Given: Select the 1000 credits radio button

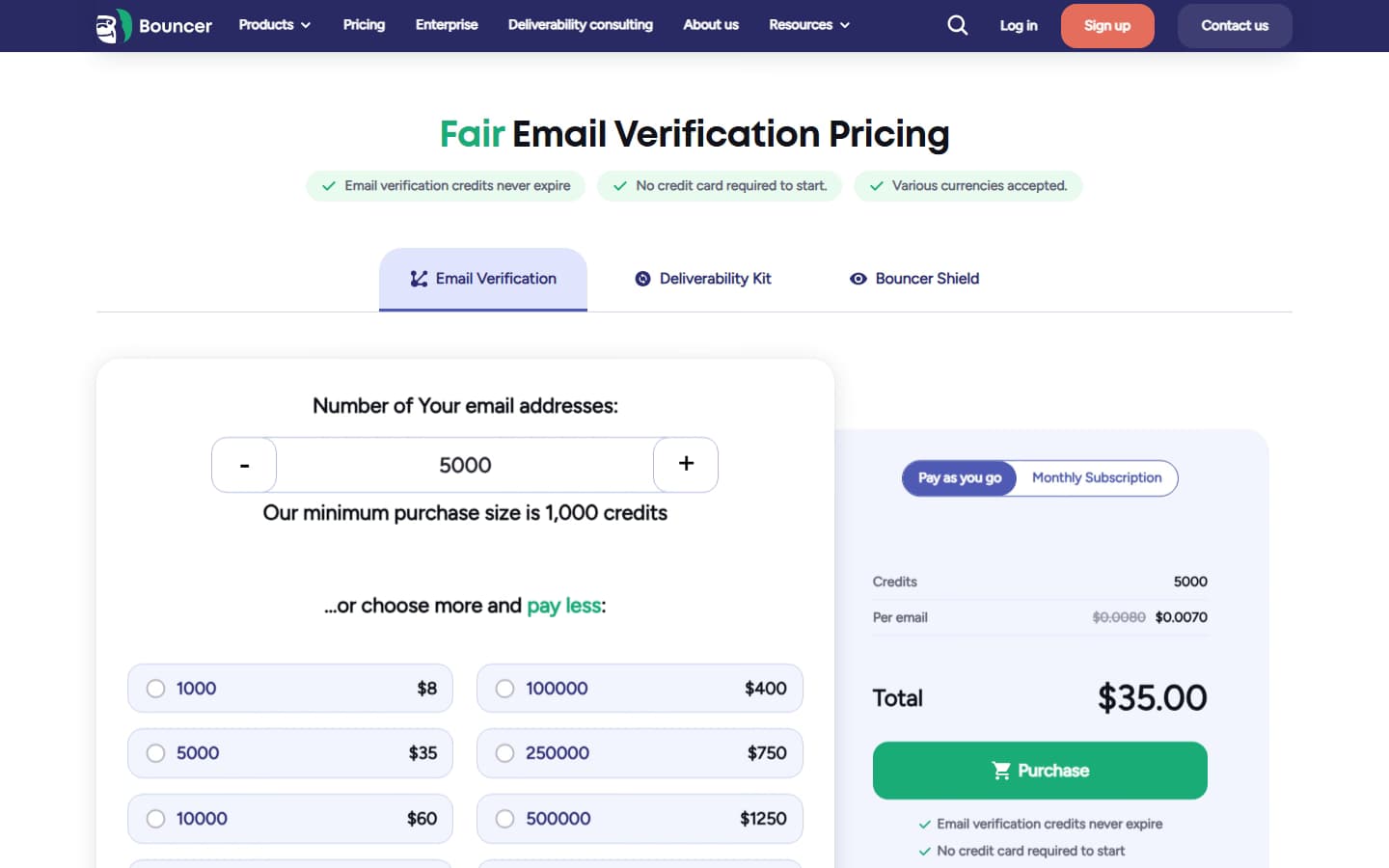Looking at the screenshot, I should click(156, 689).
